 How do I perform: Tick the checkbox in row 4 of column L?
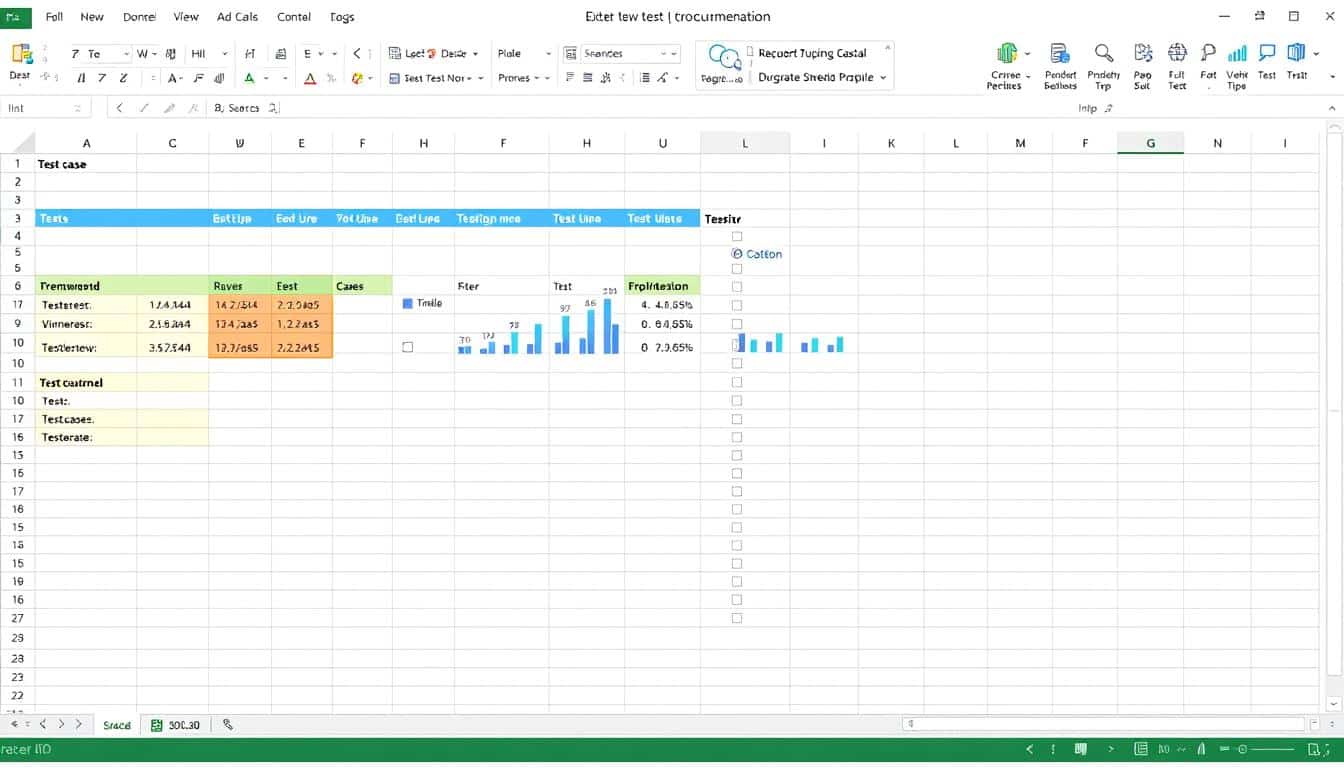tap(737, 236)
